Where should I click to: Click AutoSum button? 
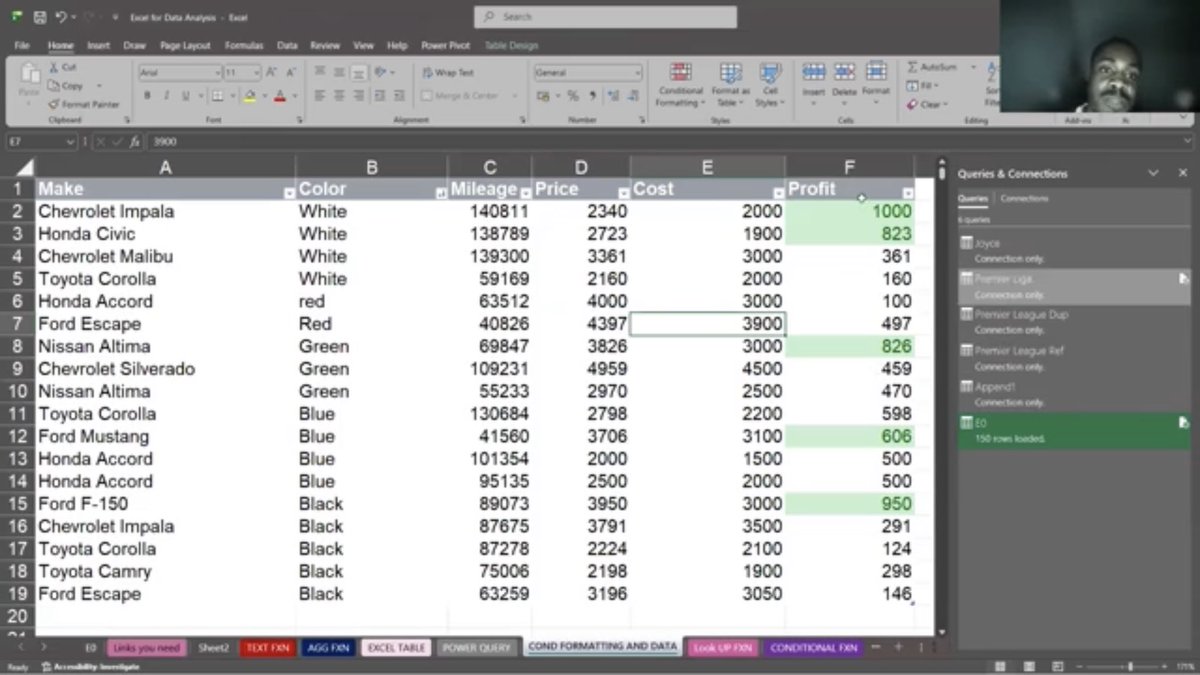tap(933, 67)
